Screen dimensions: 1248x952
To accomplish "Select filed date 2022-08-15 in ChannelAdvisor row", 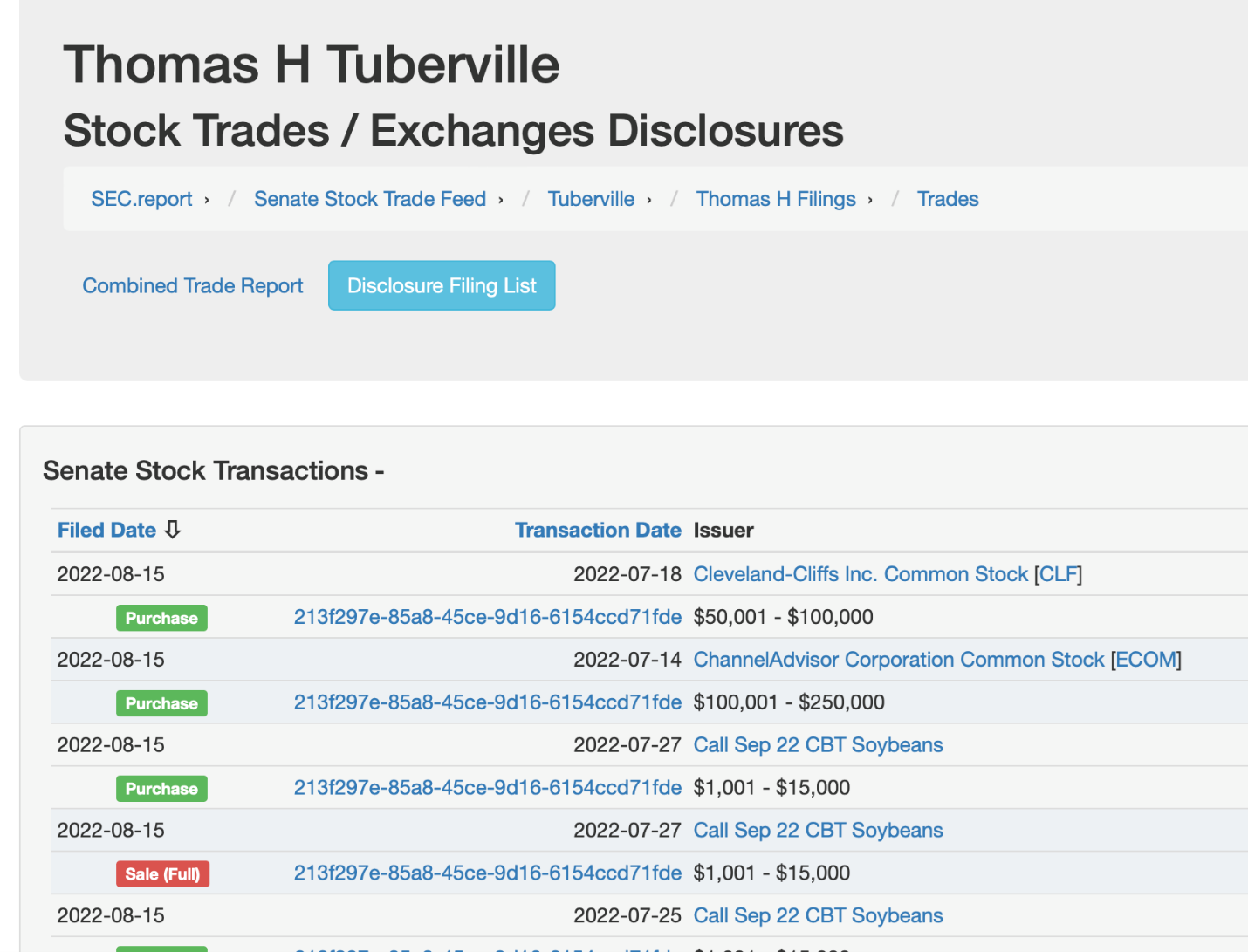I will [x=111, y=660].
